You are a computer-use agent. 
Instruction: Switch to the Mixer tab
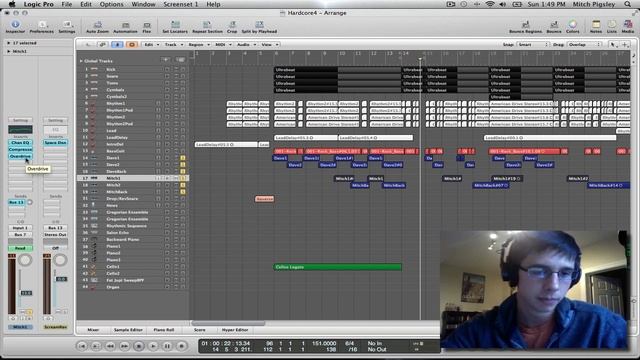tap(93, 329)
